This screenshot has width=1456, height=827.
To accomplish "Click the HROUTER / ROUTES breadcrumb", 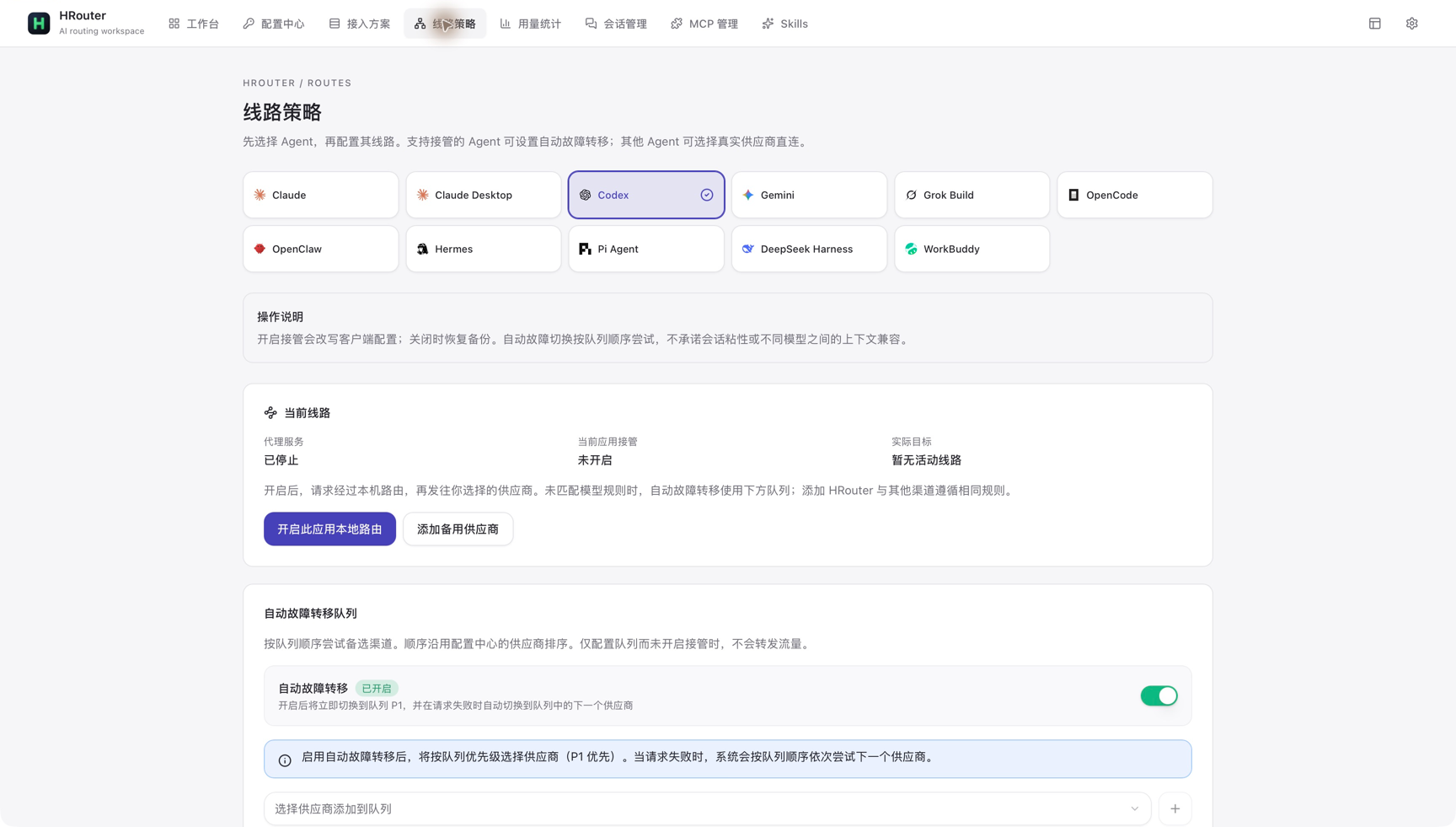I will coord(297,83).
